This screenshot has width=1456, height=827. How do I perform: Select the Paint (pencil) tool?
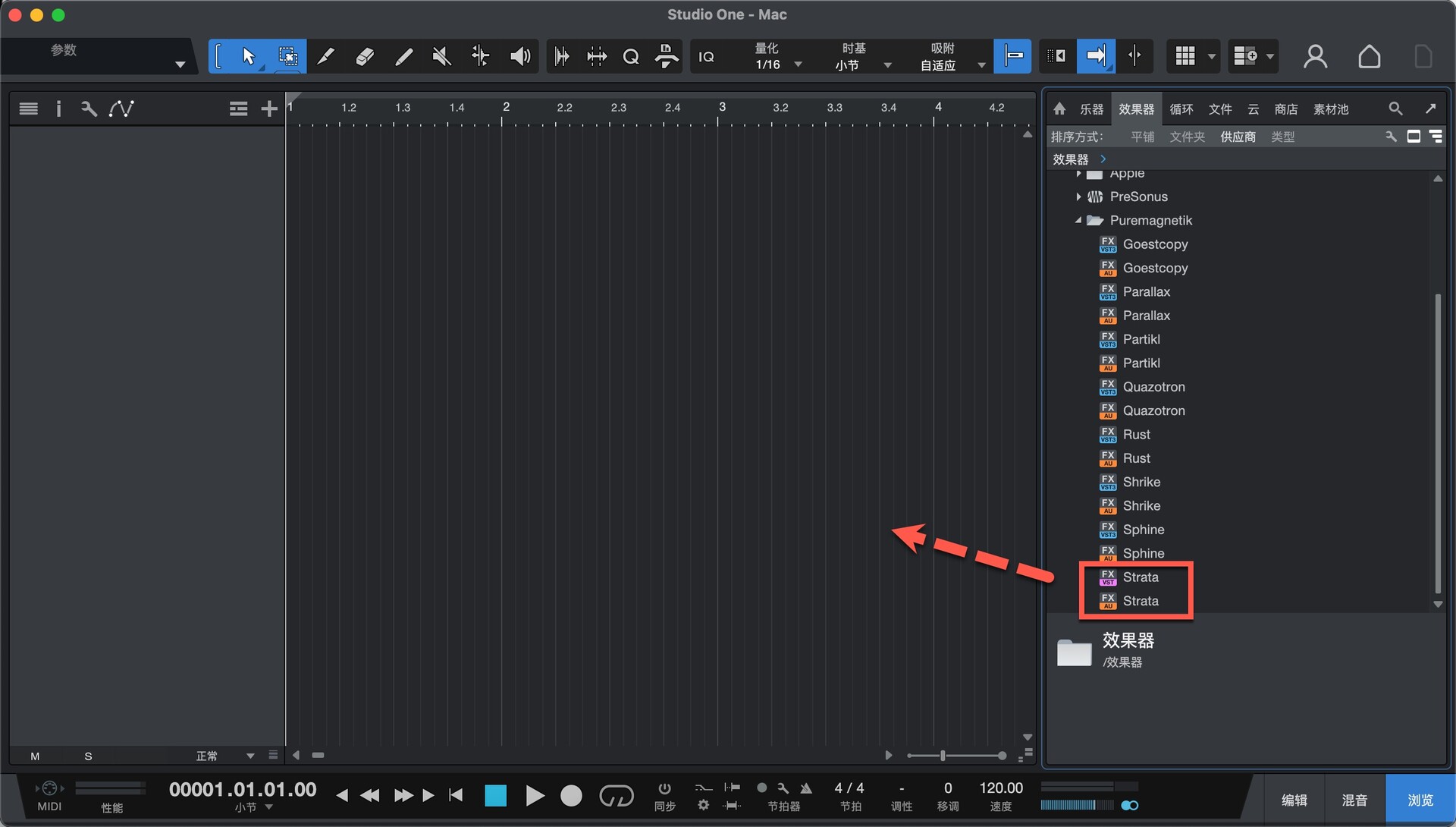403,56
